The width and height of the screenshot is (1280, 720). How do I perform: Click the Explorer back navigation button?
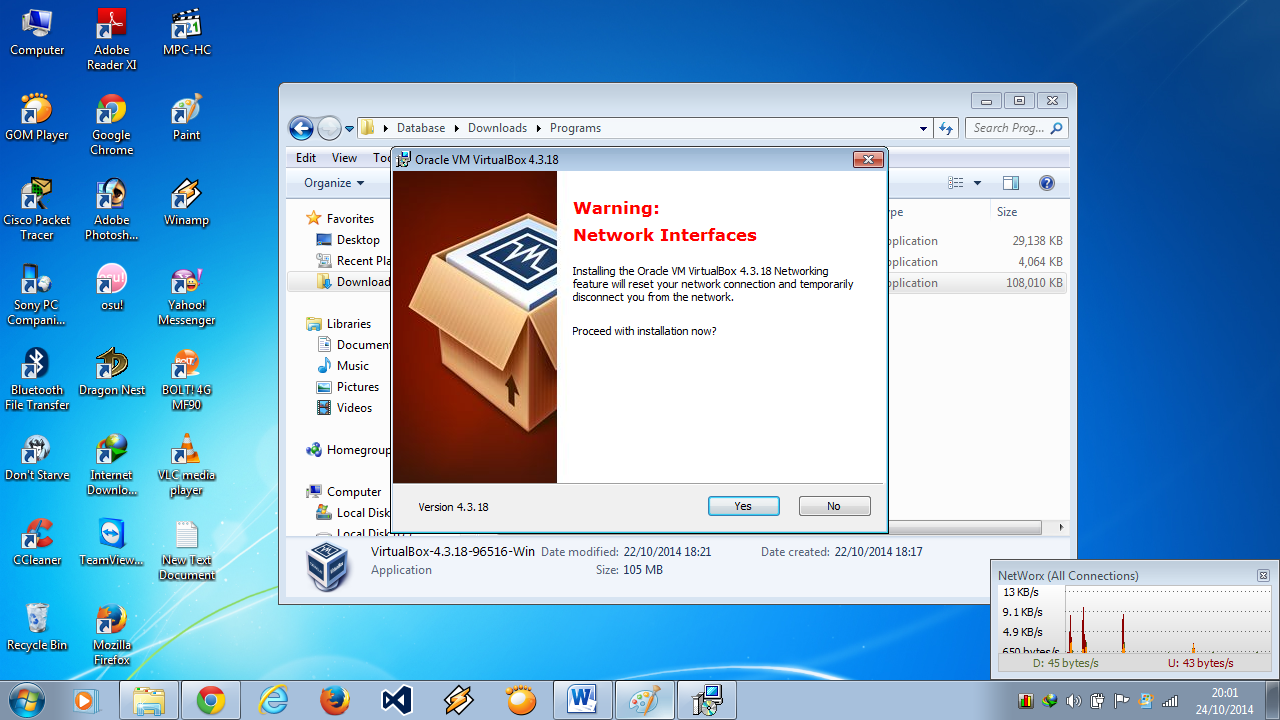[x=301, y=128]
